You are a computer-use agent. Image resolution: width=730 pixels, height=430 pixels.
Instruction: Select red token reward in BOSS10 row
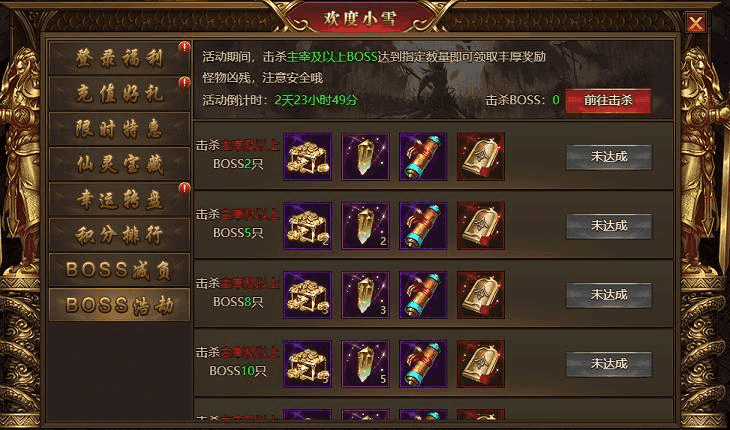coord(481,363)
